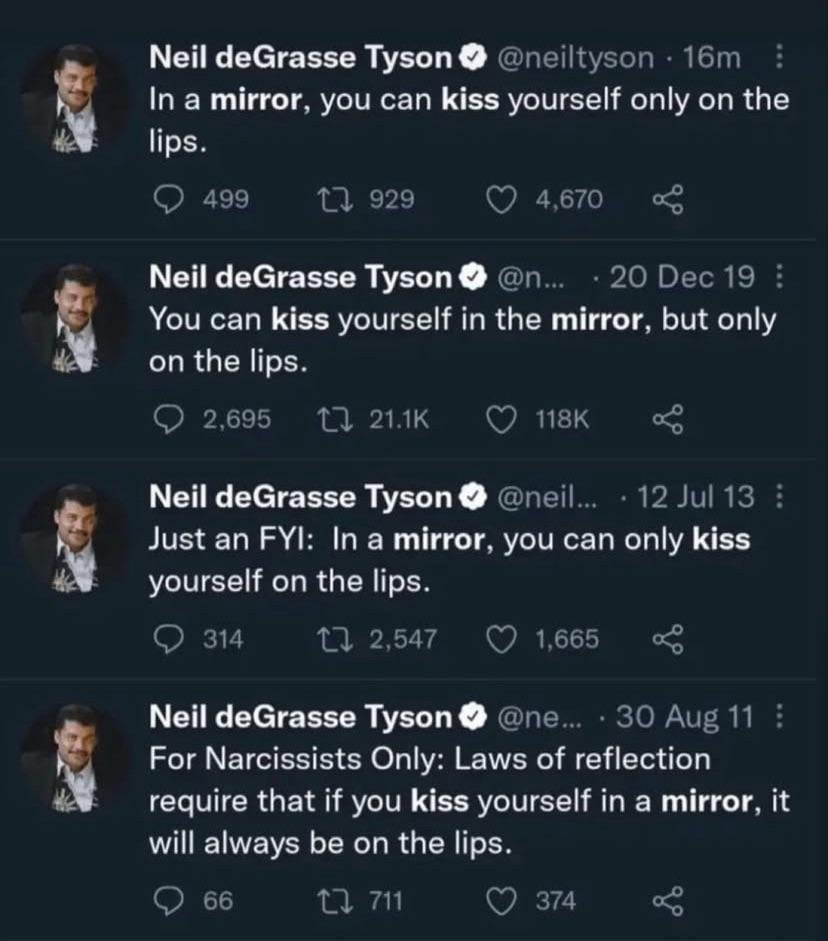Share the tweet posted 16m ago
Image resolution: width=828 pixels, height=941 pixels.
(x=666, y=200)
